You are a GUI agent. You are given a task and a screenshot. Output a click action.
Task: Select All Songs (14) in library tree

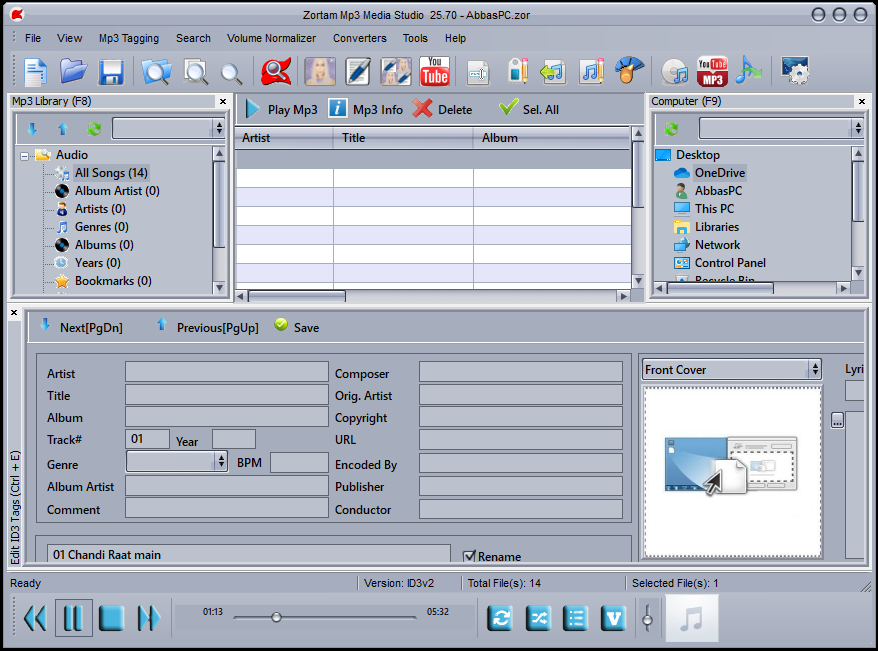point(111,173)
